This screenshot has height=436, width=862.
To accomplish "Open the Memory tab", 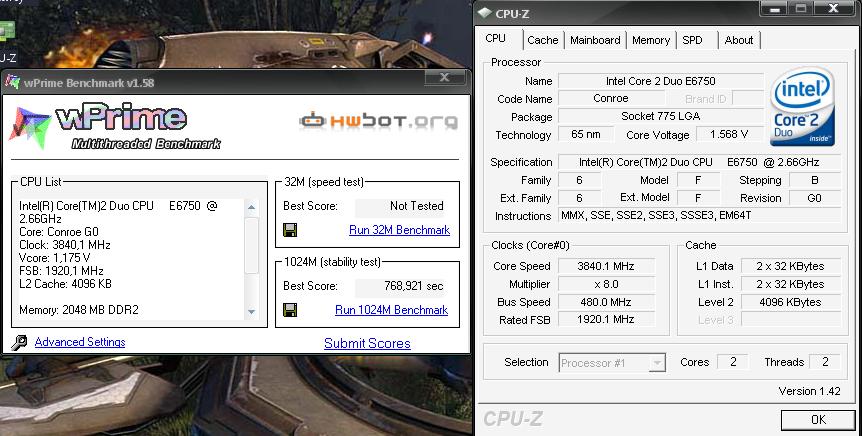I will (x=651, y=40).
